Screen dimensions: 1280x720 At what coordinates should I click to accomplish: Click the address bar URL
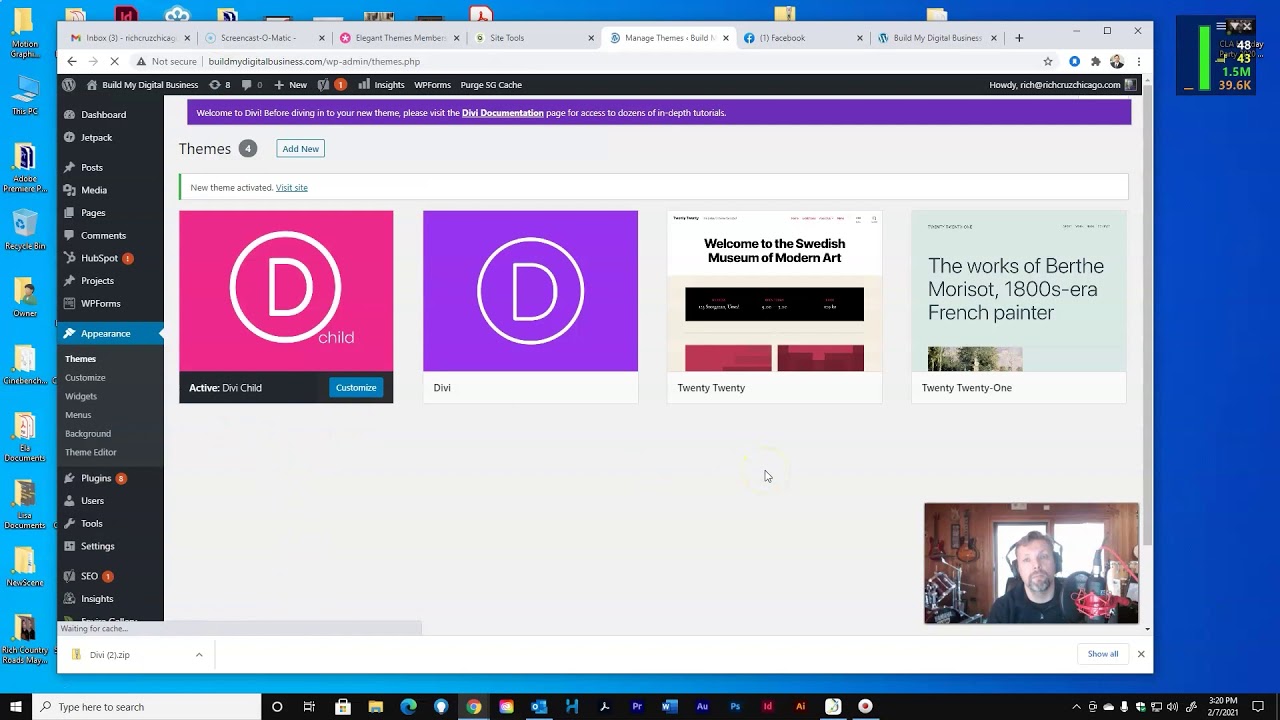pos(314,62)
